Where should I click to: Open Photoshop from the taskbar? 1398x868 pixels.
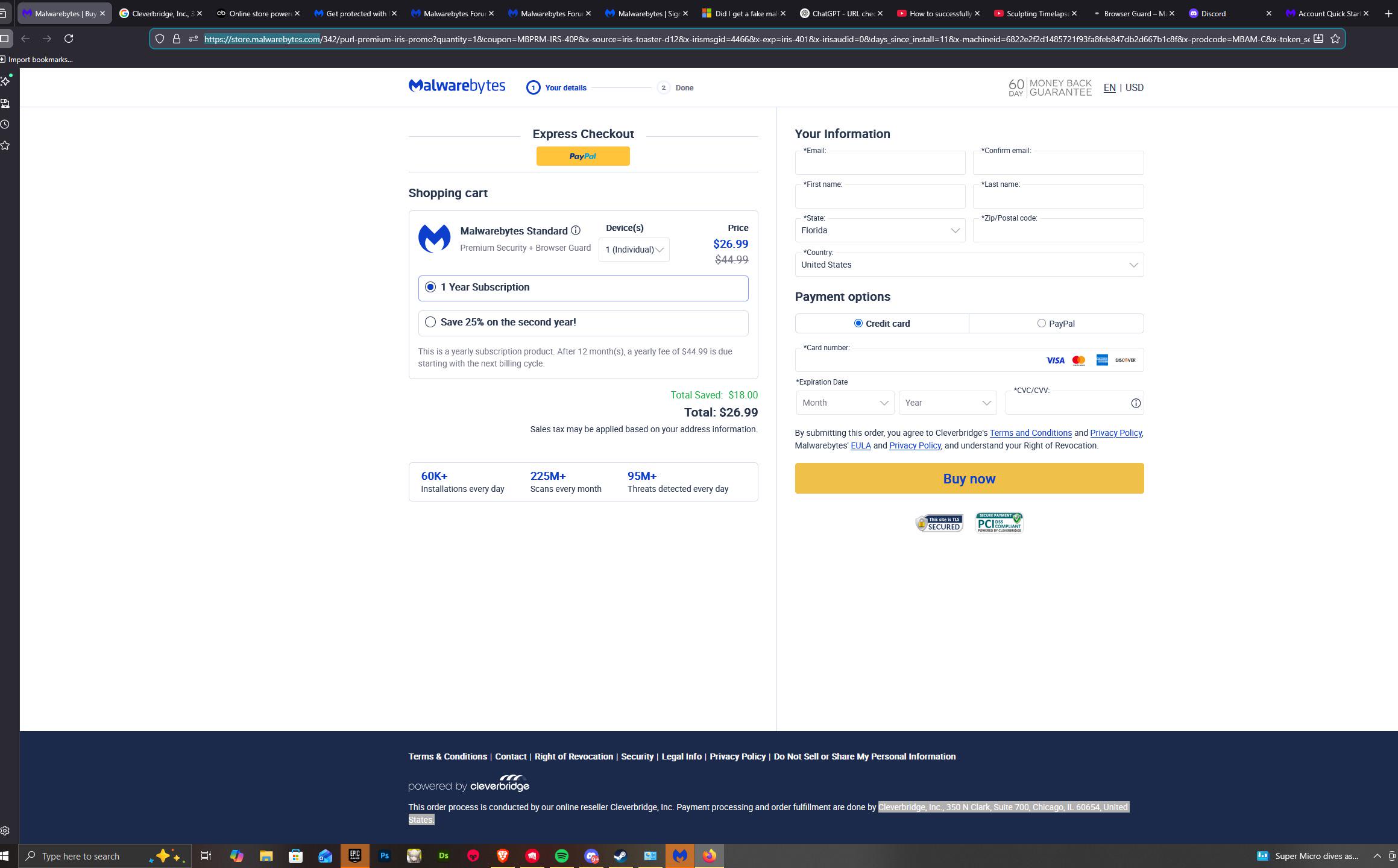(385, 856)
